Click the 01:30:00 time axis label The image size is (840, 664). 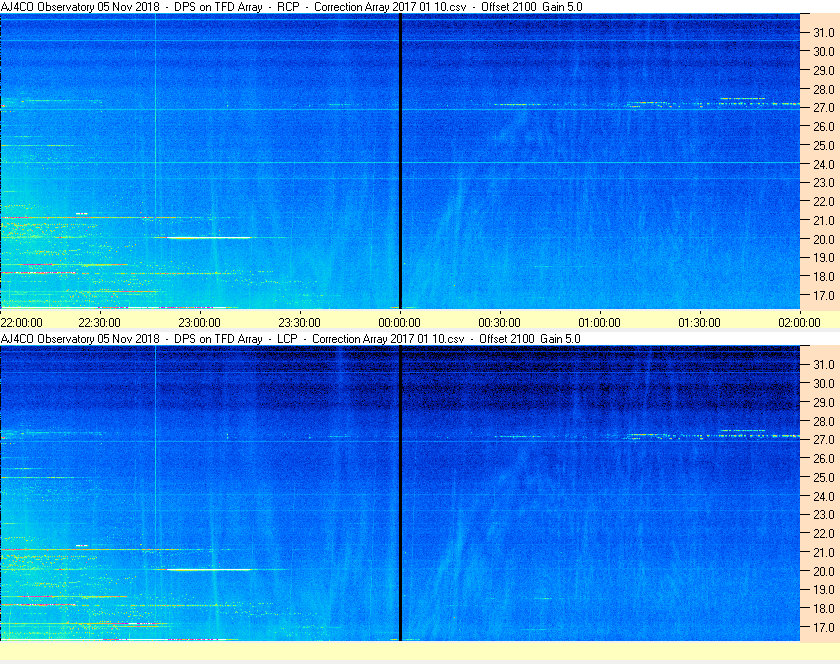(x=700, y=323)
